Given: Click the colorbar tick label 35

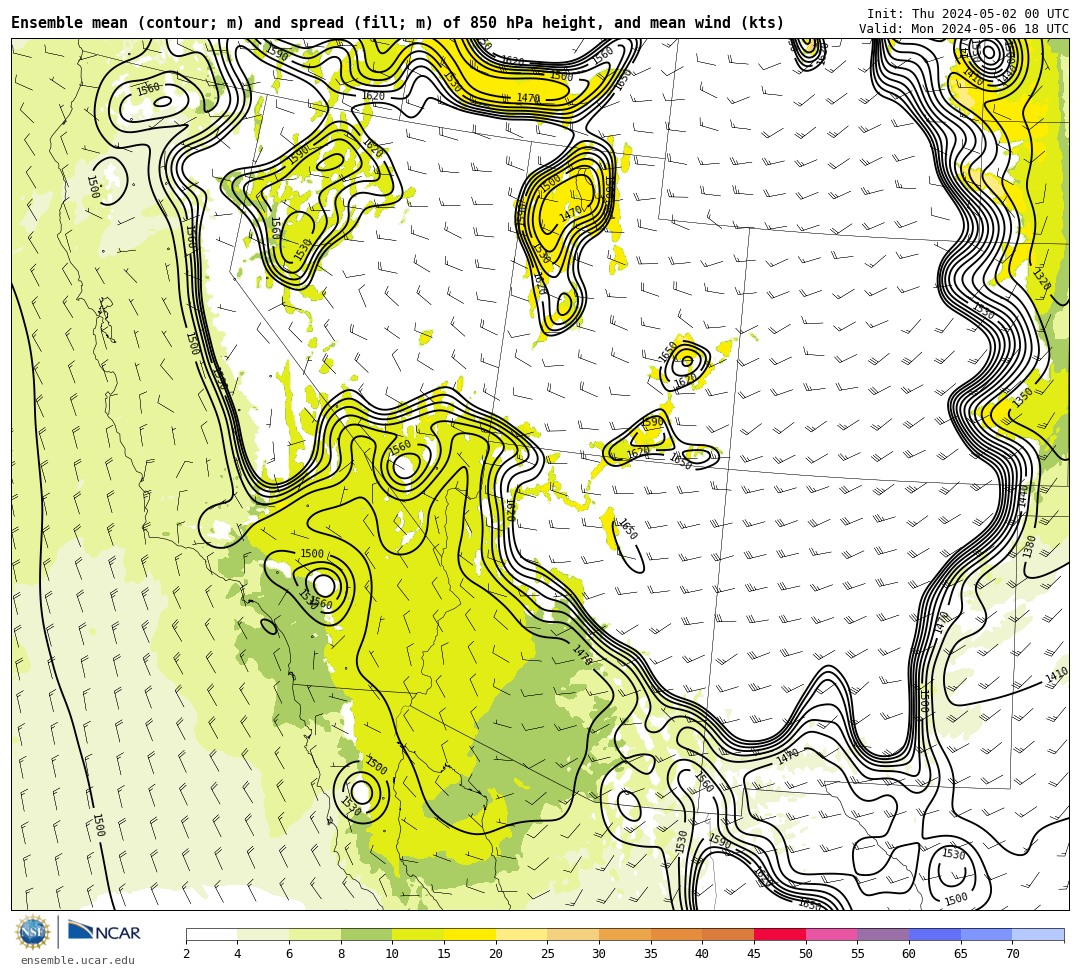Looking at the screenshot, I should pos(651,954).
